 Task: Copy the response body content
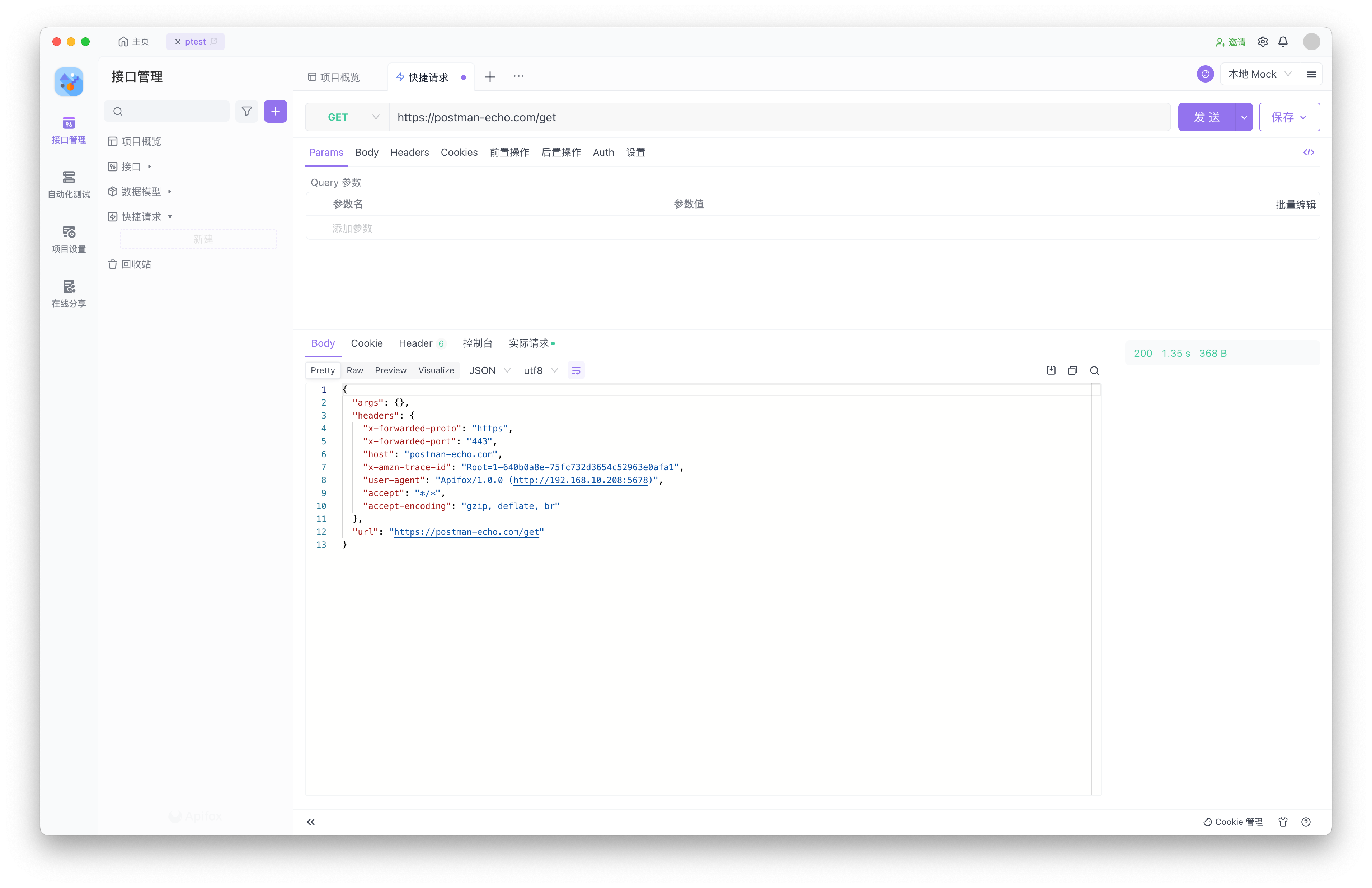pyautogui.click(x=1072, y=370)
